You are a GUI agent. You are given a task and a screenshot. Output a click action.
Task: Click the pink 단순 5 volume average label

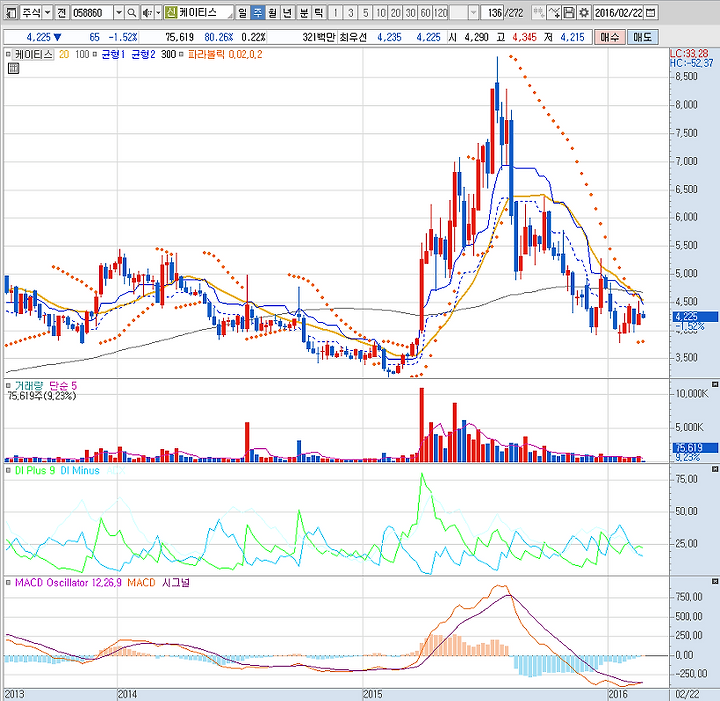[x=63, y=386]
